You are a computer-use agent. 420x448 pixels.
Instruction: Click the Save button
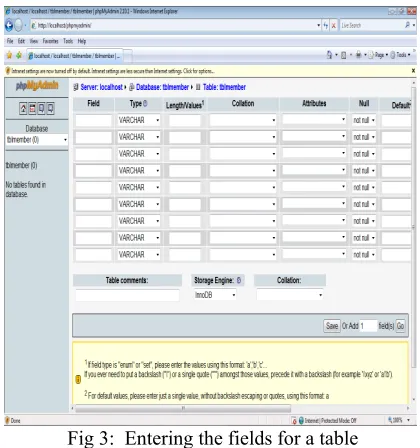pyautogui.click(x=332, y=326)
